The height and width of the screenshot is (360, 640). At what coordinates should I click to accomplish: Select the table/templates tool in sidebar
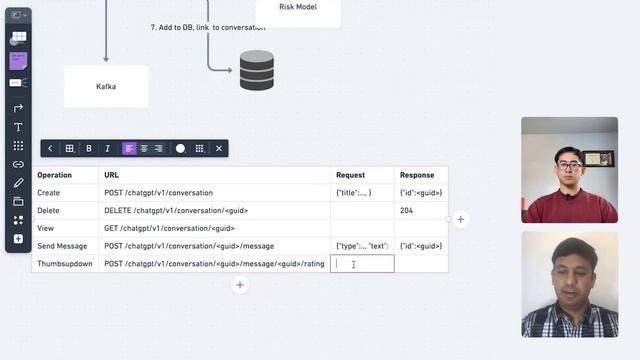click(x=18, y=38)
